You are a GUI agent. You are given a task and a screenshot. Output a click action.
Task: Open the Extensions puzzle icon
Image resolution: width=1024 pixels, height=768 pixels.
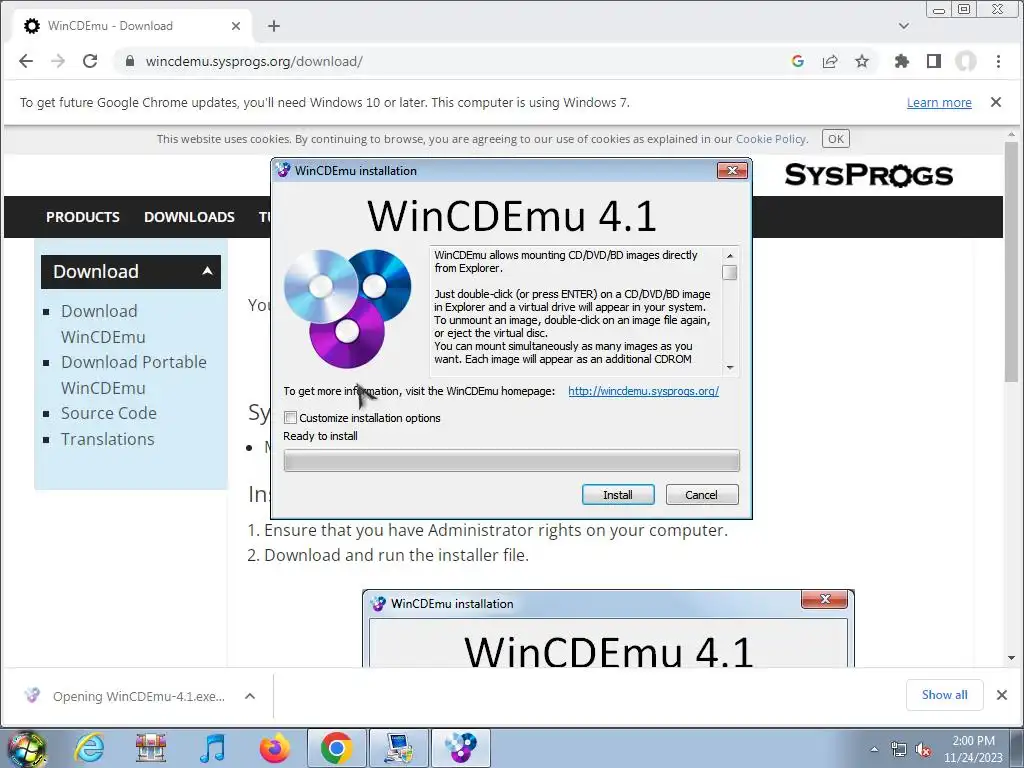902,61
